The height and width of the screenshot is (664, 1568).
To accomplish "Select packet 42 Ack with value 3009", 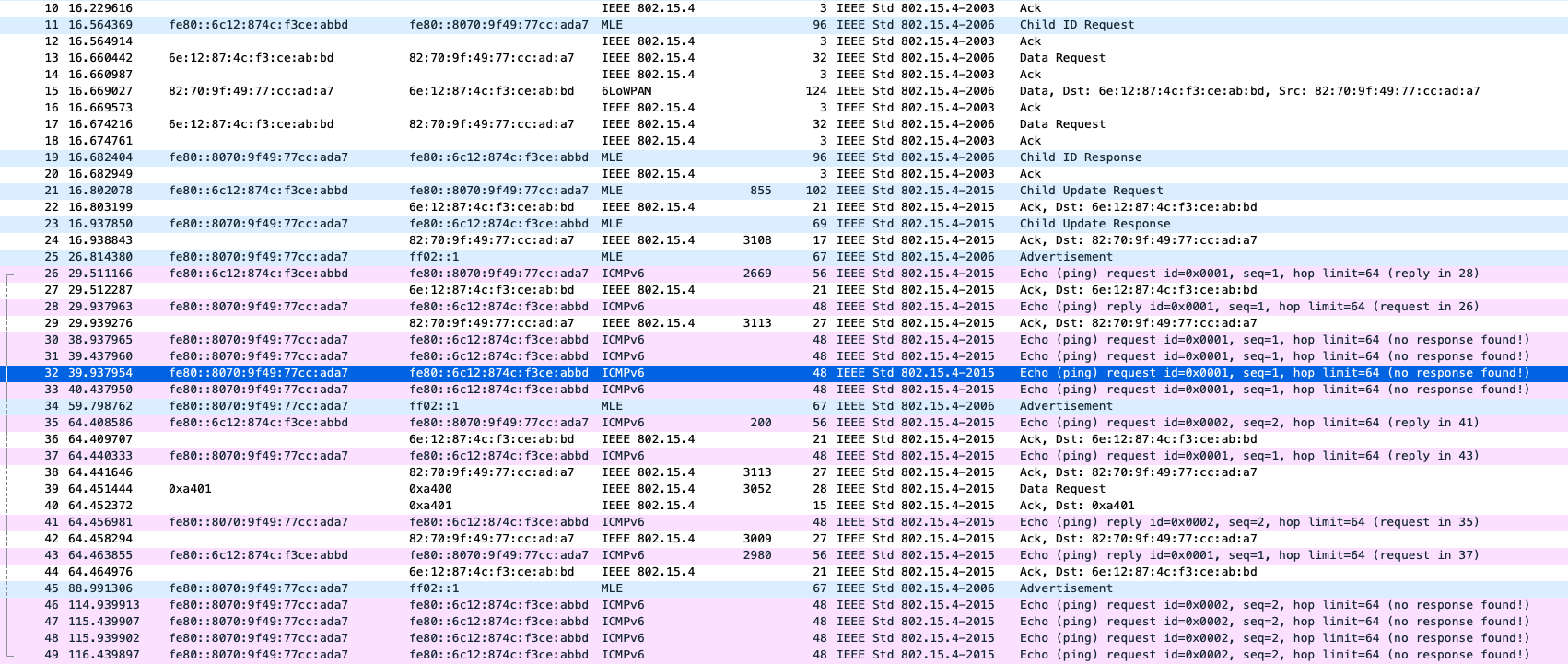I will click(x=784, y=539).
